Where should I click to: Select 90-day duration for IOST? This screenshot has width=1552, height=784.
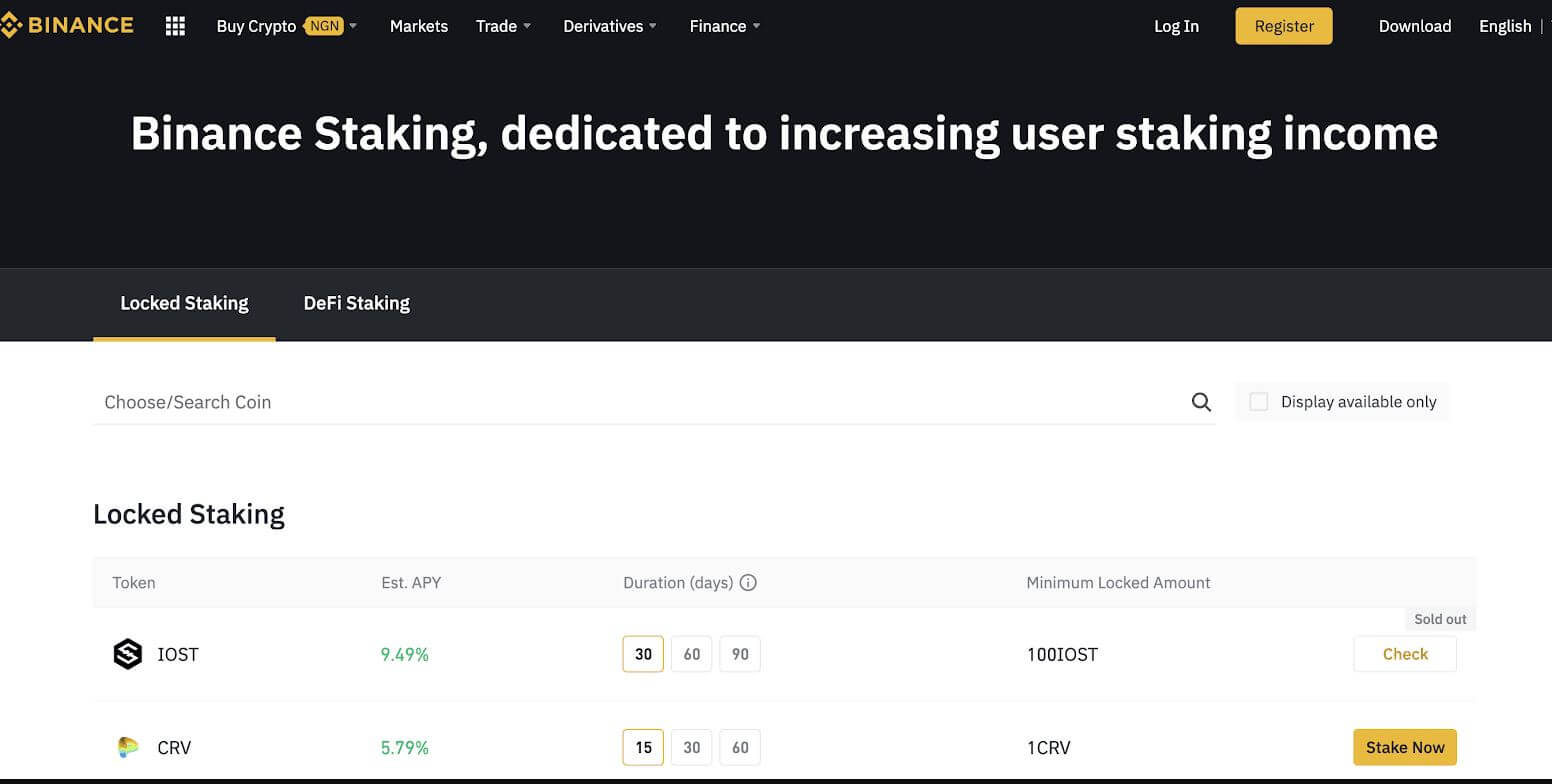740,654
